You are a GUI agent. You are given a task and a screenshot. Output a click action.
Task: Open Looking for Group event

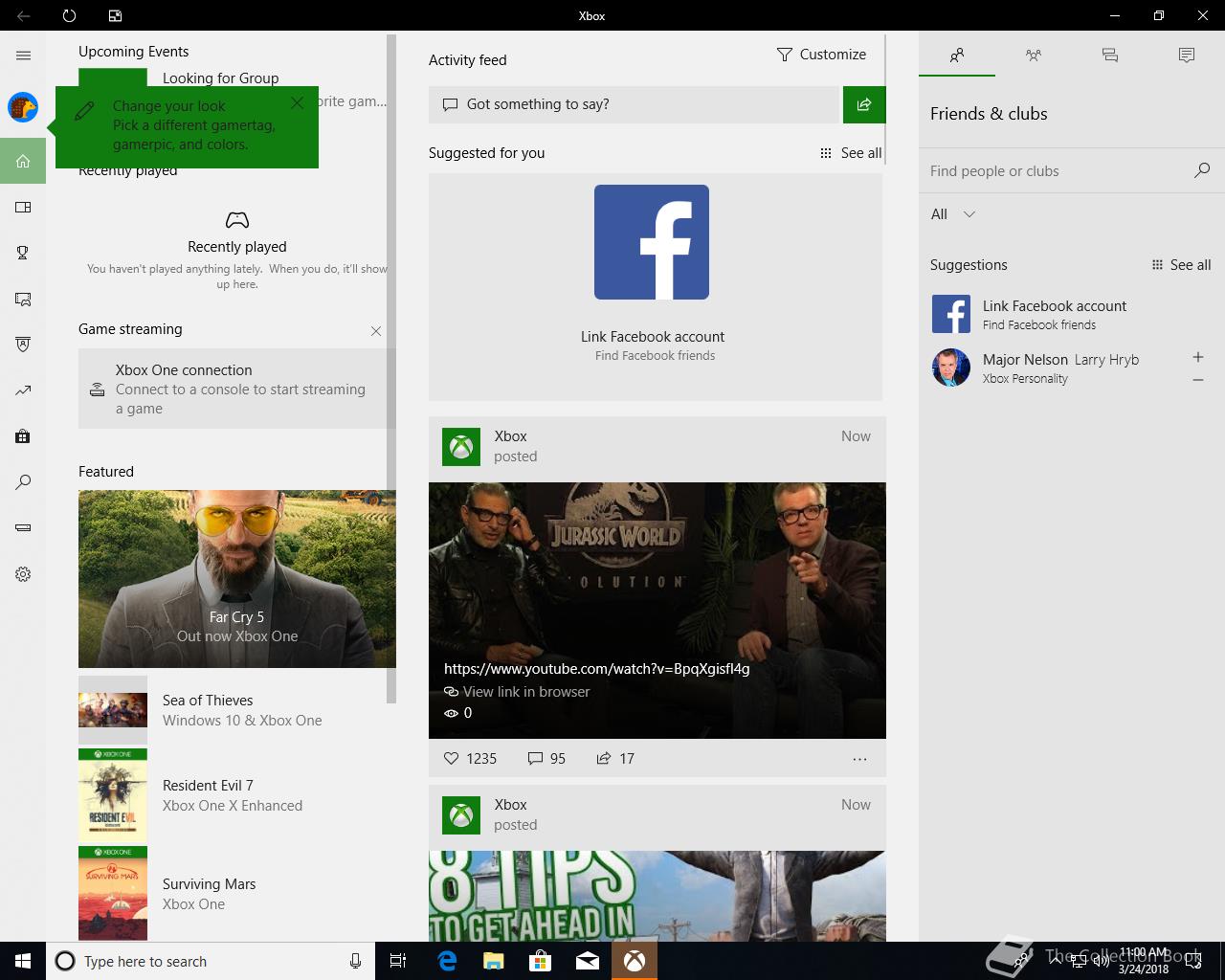[x=221, y=78]
